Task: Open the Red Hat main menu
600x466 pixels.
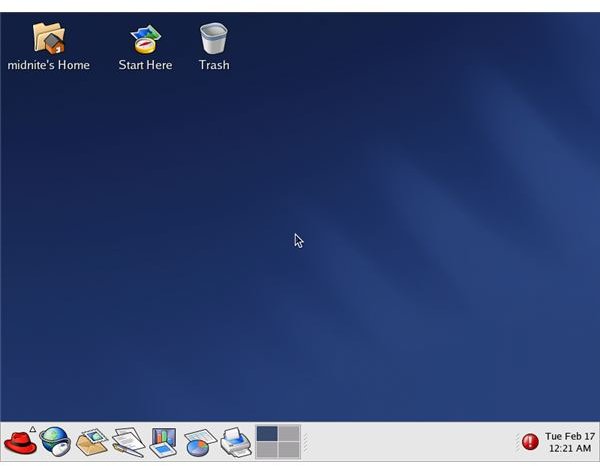Action: (x=20, y=442)
